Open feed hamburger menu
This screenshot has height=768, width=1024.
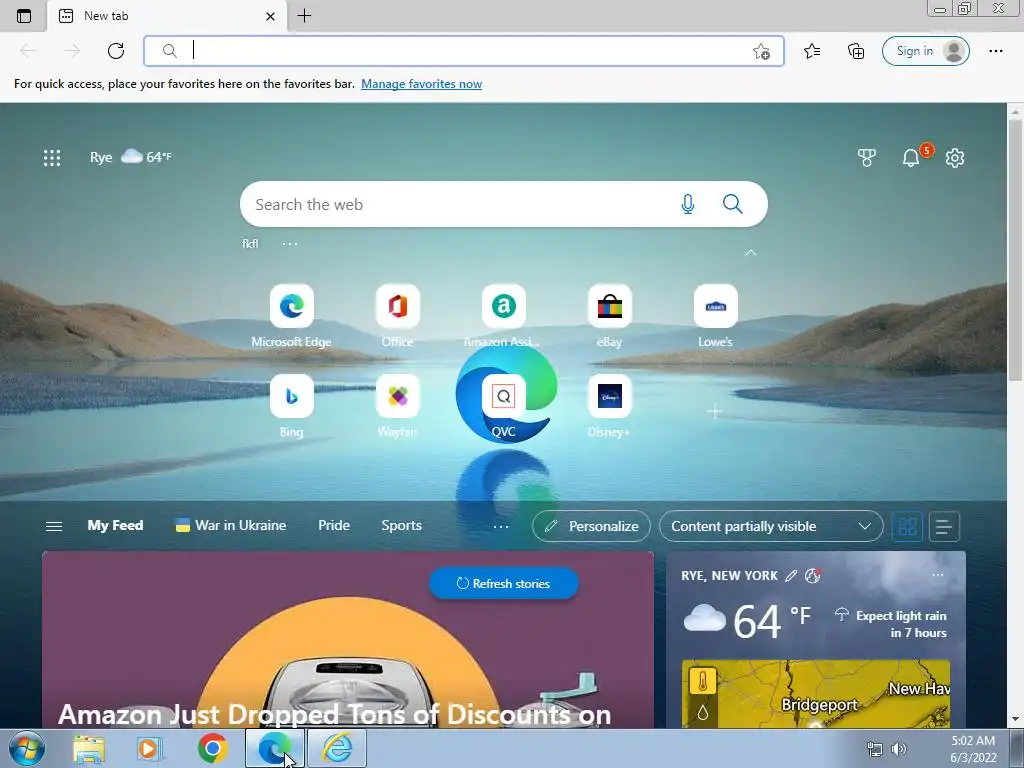click(x=54, y=526)
